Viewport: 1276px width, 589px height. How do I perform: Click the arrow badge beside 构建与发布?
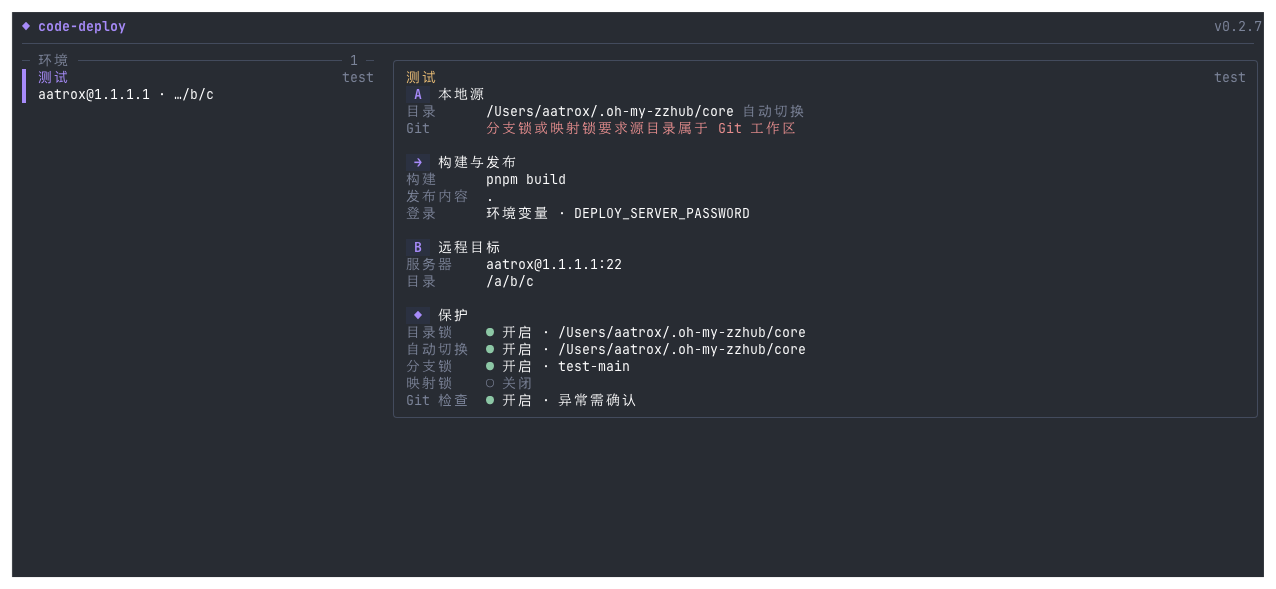(418, 162)
